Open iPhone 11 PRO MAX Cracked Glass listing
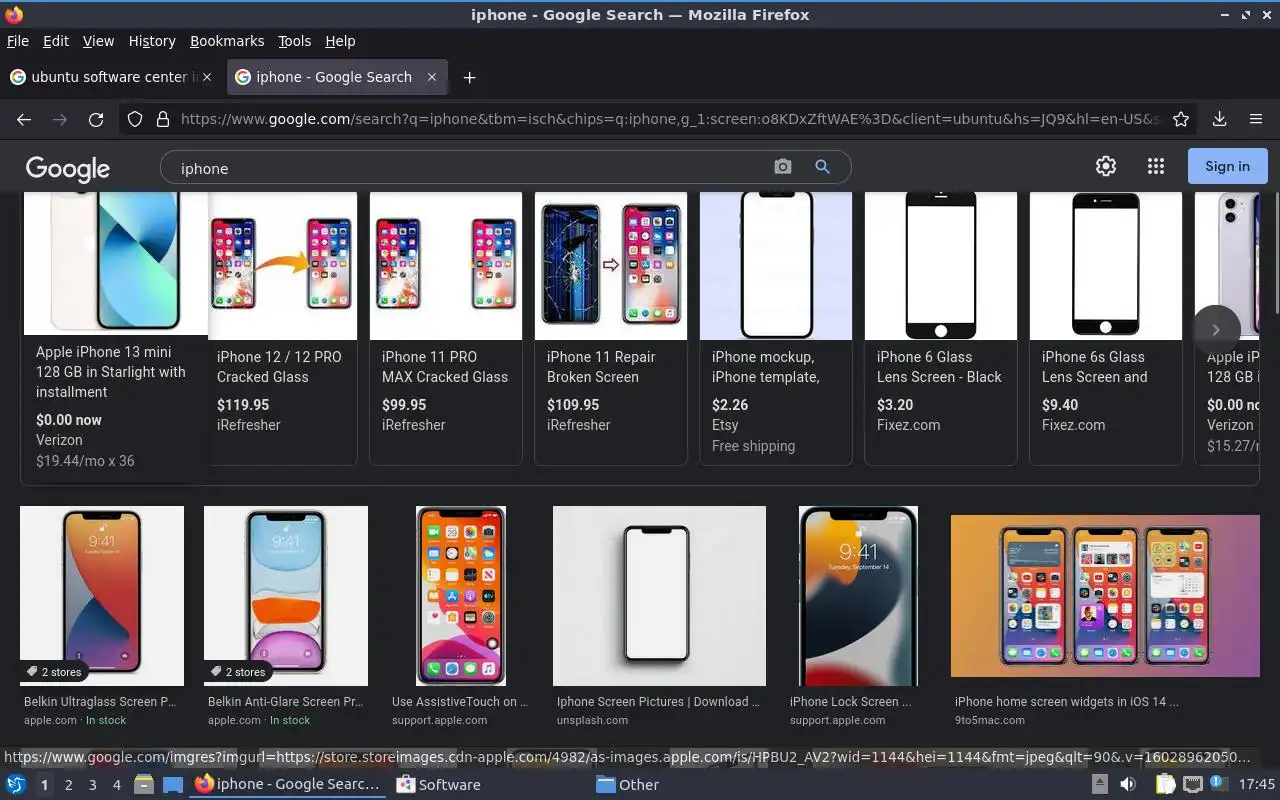The height and width of the screenshot is (800, 1280). [x=446, y=328]
